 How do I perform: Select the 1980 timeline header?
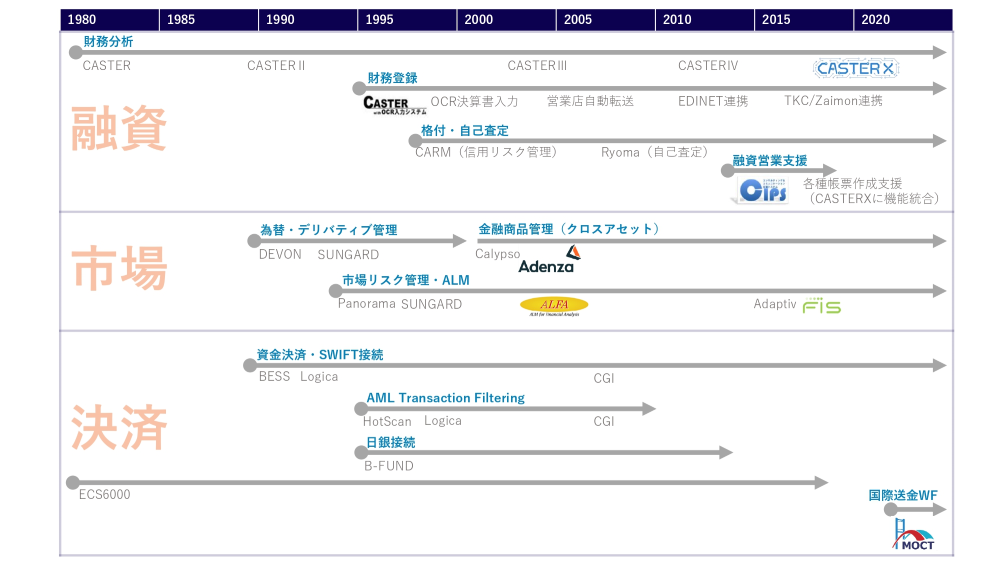click(x=109, y=20)
